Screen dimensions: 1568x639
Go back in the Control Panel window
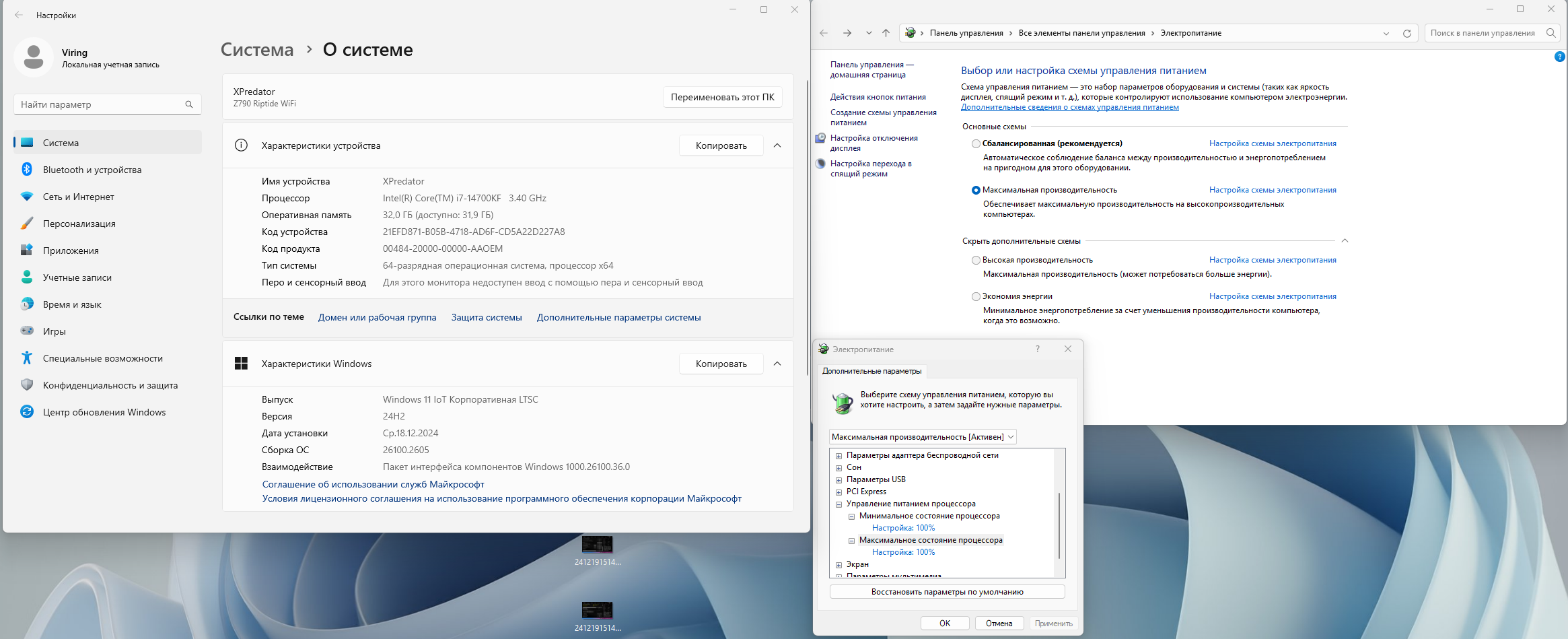tap(824, 33)
